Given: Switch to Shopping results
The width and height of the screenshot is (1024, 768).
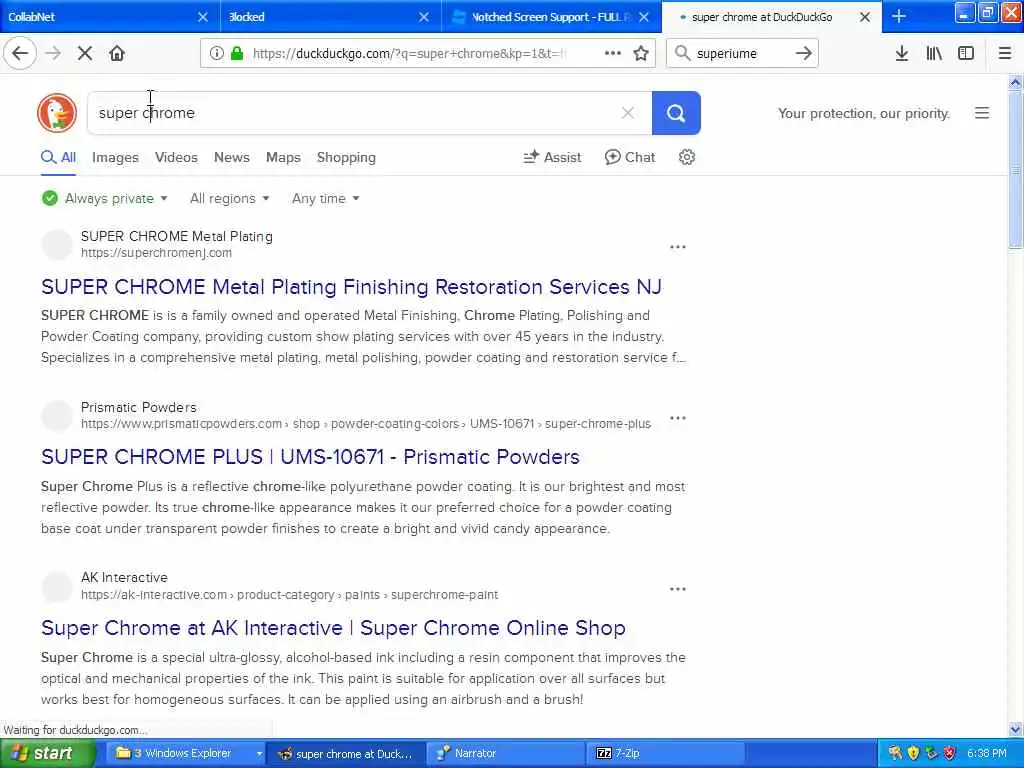Looking at the screenshot, I should tap(346, 157).
